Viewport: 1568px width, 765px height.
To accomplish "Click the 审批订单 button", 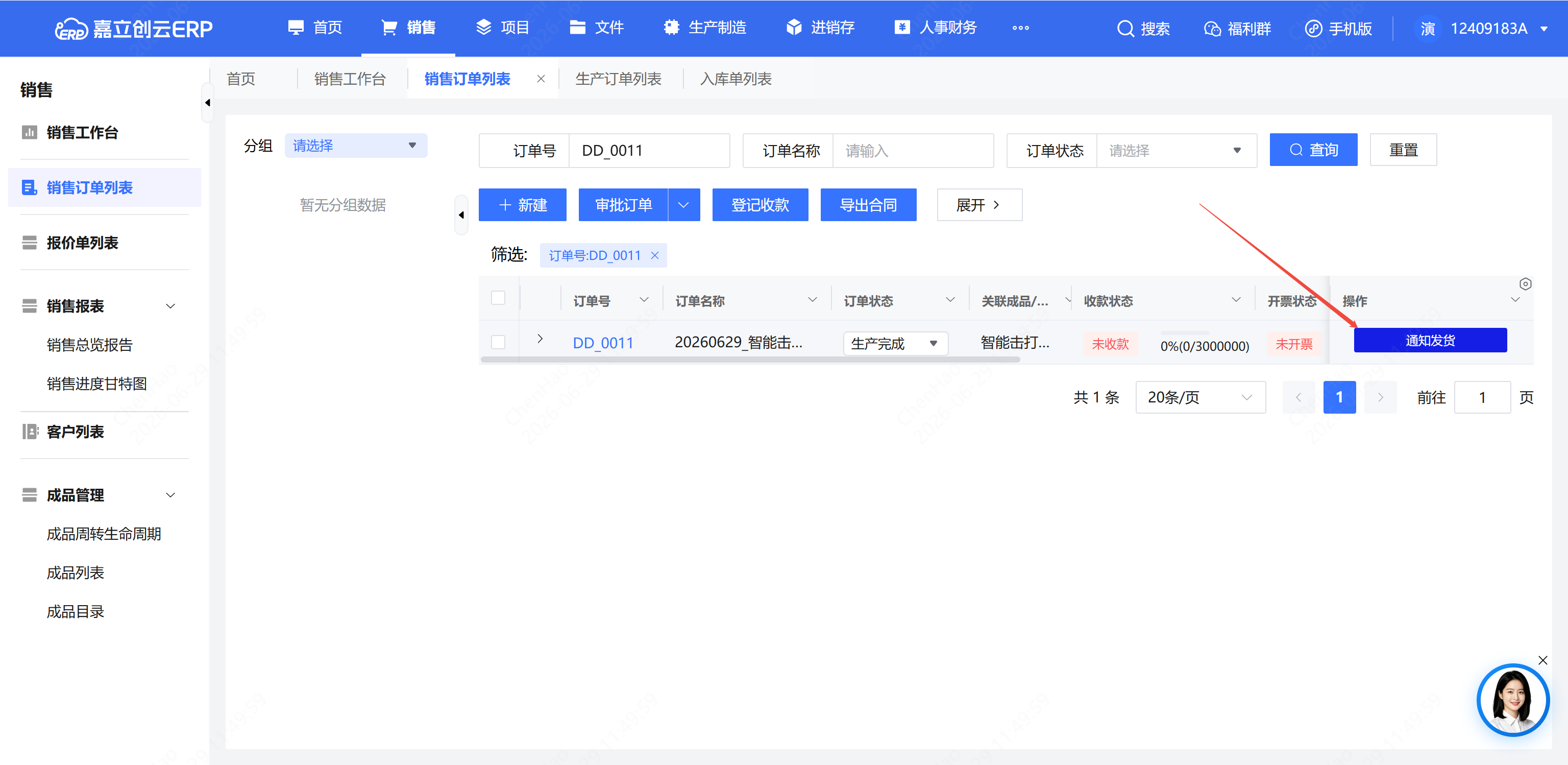I will tap(623, 205).
